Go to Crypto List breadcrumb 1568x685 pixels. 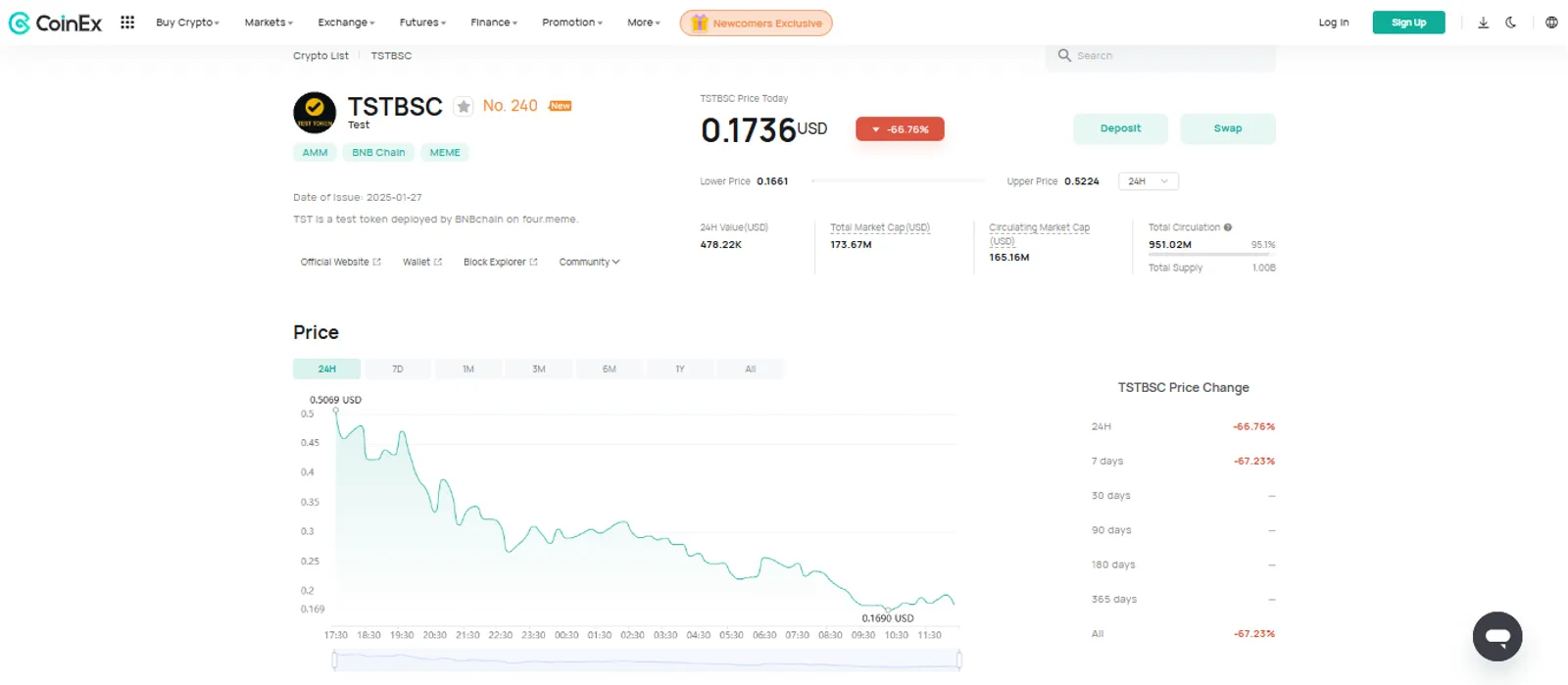(x=320, y=56)
